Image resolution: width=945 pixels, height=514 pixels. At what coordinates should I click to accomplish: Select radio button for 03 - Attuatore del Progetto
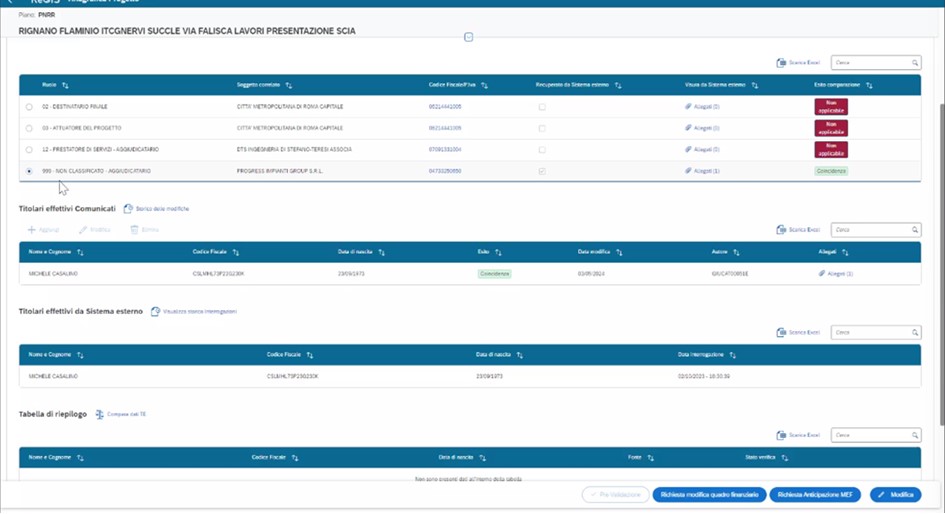[29, 128]
